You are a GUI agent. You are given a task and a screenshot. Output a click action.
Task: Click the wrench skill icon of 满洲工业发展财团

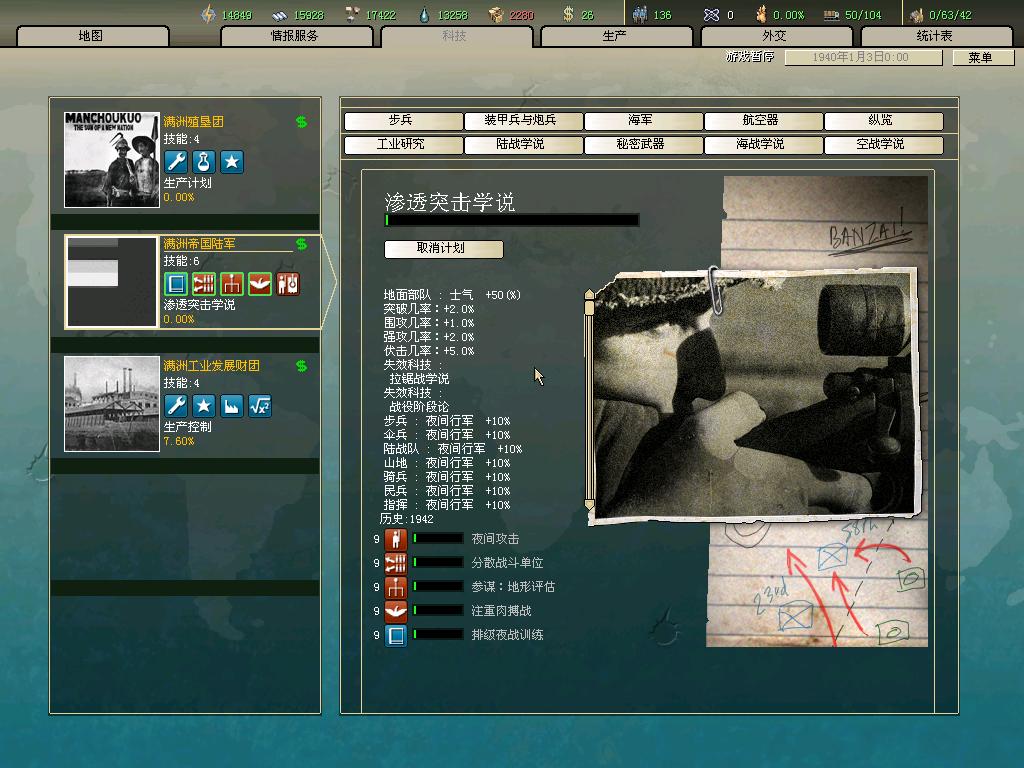(x=176, y=406)
